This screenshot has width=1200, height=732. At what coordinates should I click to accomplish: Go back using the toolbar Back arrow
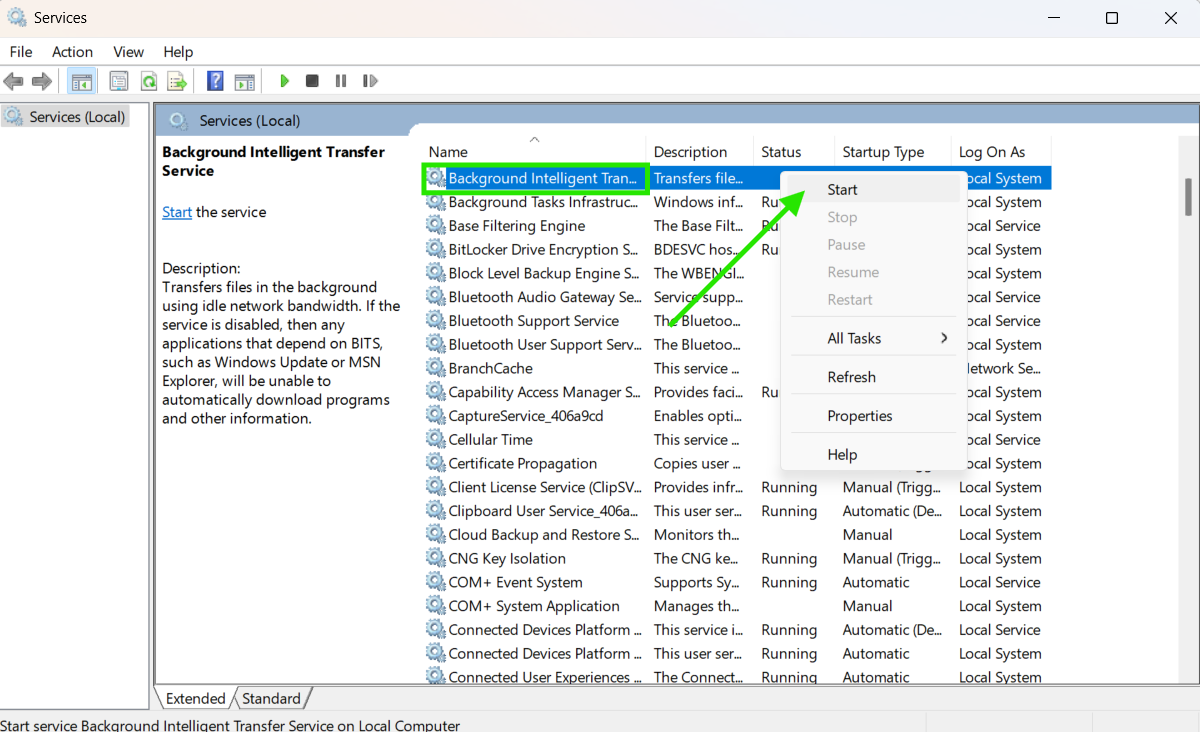coord(14,81)
